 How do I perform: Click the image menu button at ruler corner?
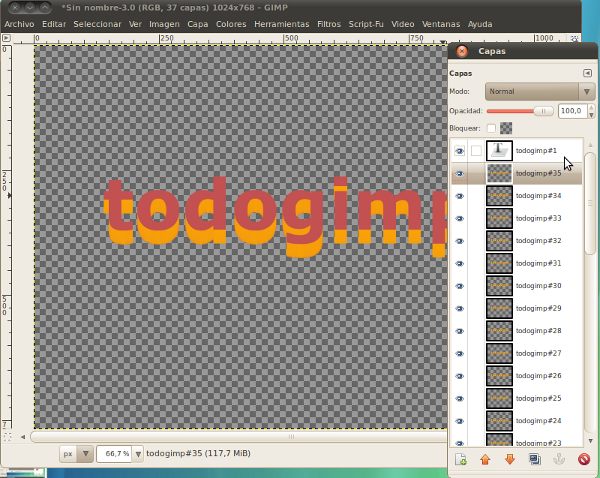tap(7, 38)
